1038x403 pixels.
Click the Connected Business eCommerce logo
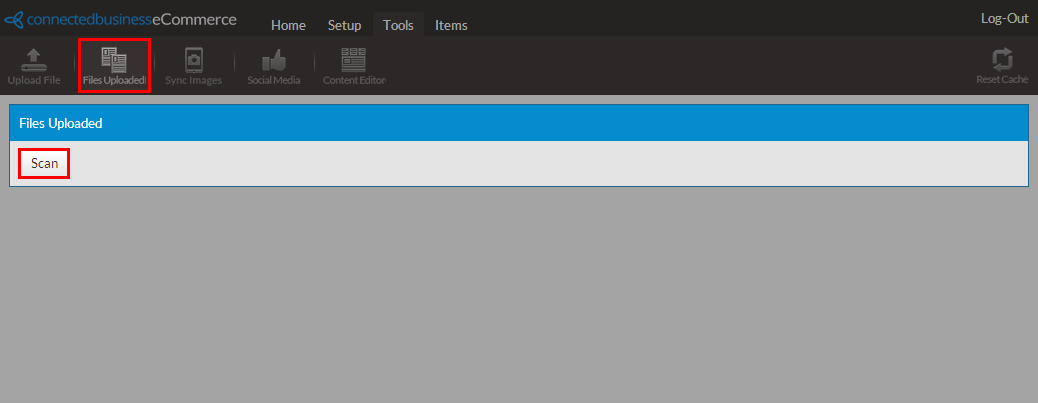point(120,19)
